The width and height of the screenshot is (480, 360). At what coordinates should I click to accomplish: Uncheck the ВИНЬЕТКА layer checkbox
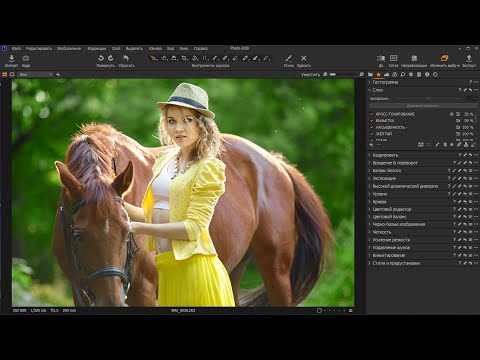pyautogui.click(x=372, y=121)
